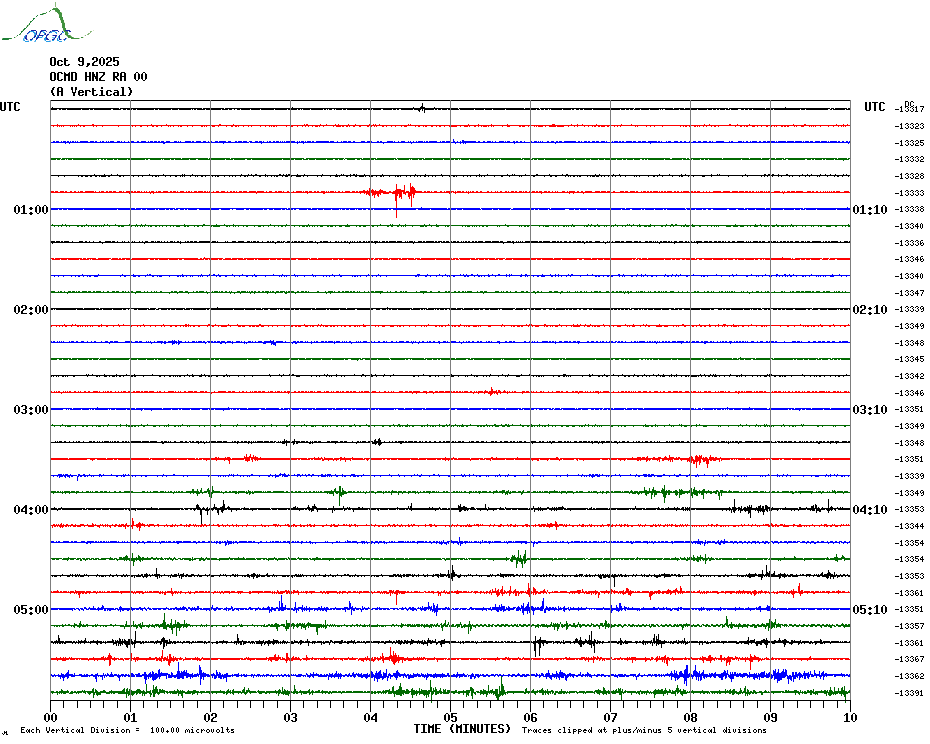Click the "(A Vertical)" channel label
Screen dimensions: 930x744
(91, 91)
